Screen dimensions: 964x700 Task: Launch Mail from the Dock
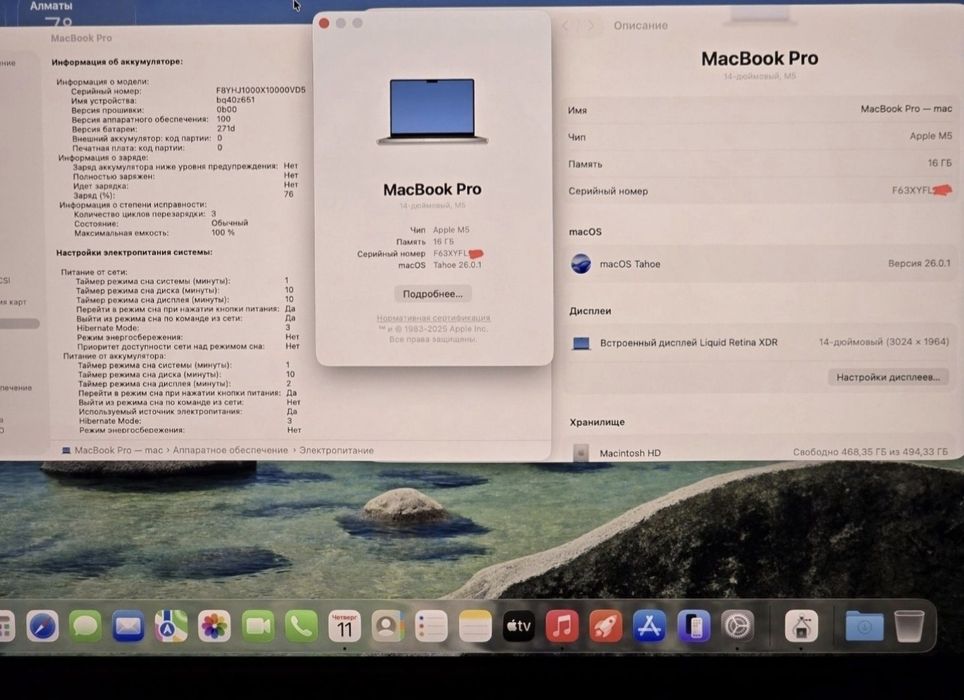128,626
